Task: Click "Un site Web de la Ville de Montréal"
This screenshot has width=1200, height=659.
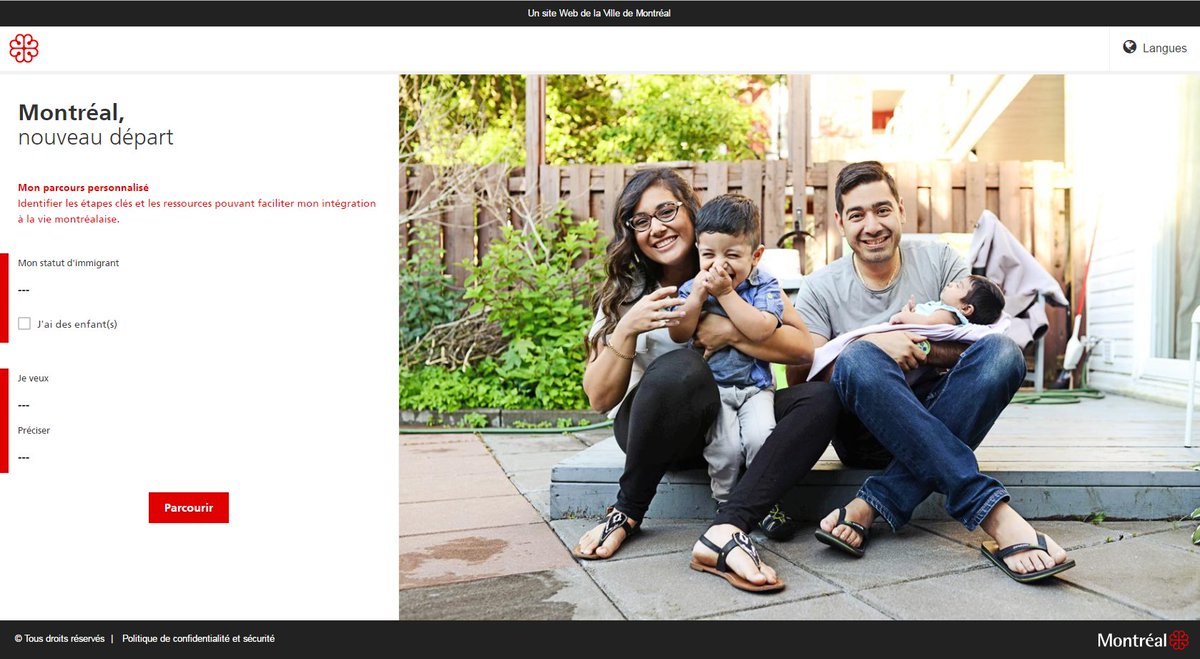Action: pos(599,13)
